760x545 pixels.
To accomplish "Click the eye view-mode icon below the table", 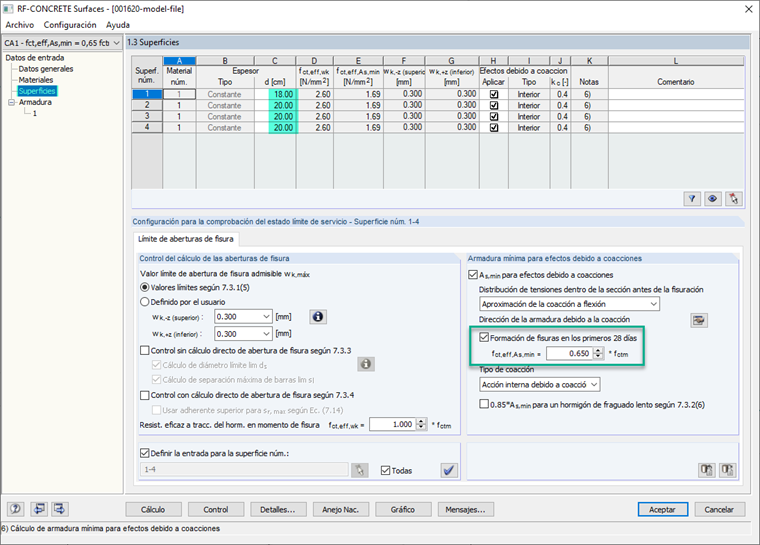I will pyautogui.click(x=712, y=198).
